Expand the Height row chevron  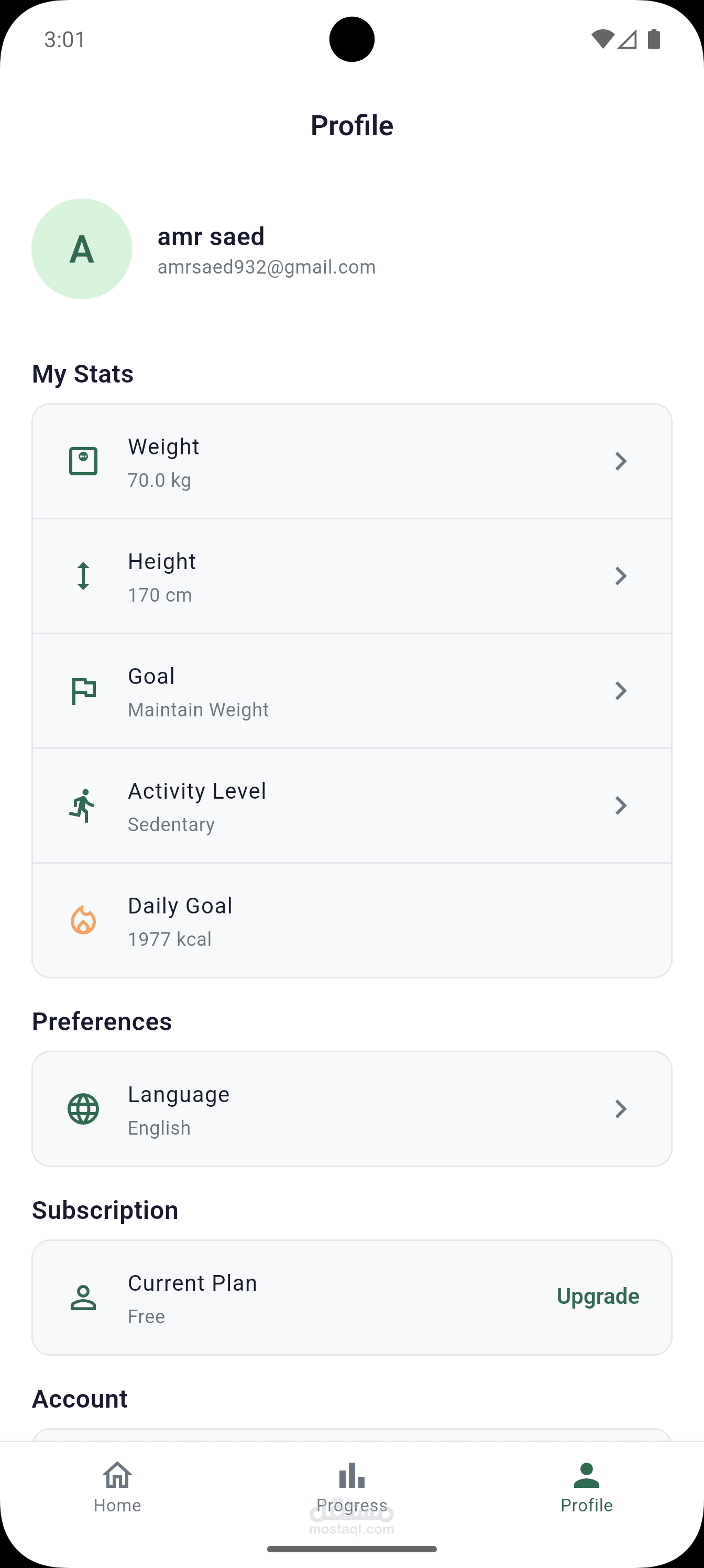620,576
